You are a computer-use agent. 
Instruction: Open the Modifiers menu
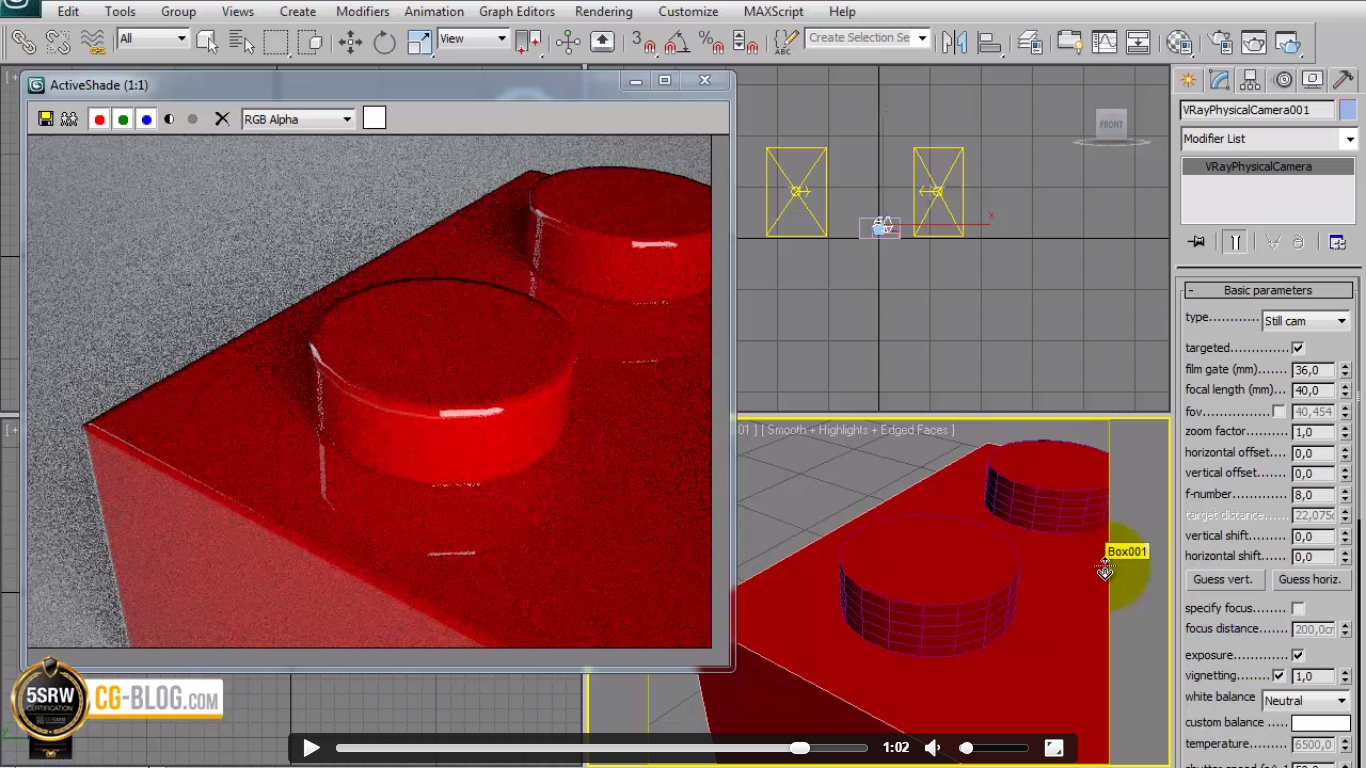[x=362, y=12]
